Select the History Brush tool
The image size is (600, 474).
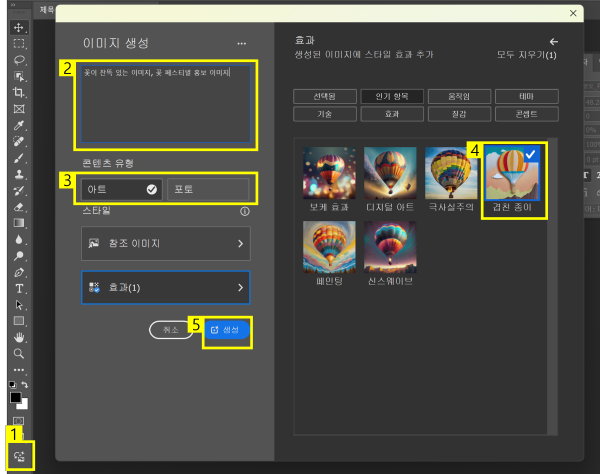18,191
